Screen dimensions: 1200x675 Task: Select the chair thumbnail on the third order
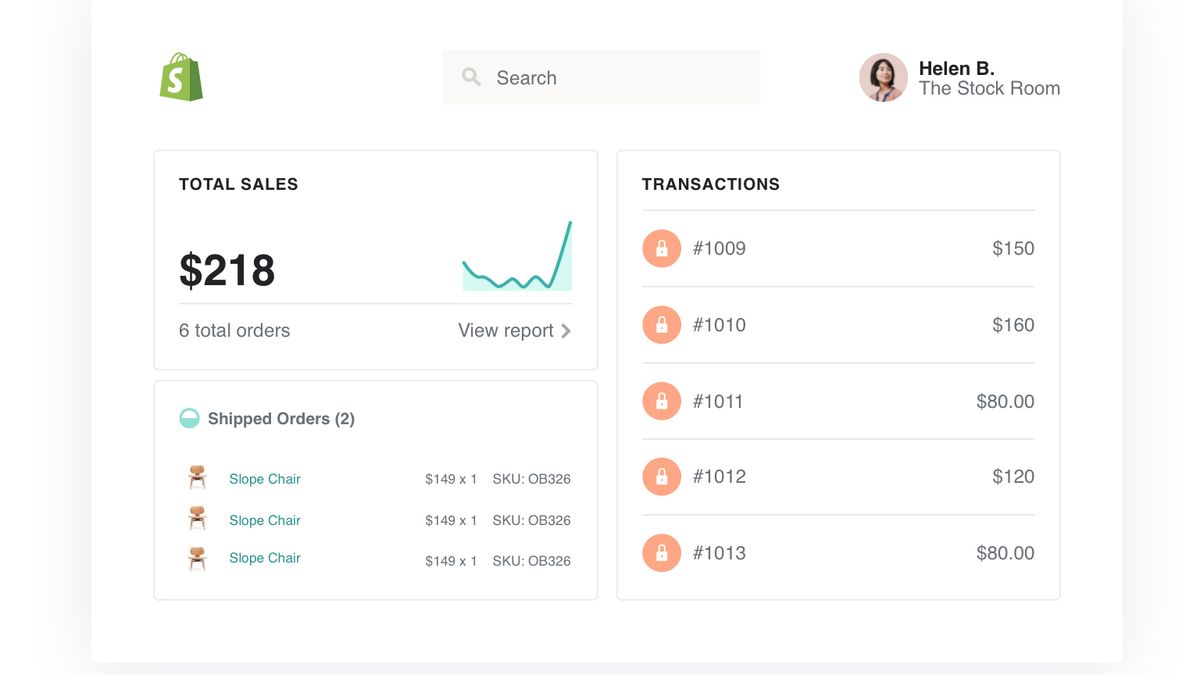point(196,556)
